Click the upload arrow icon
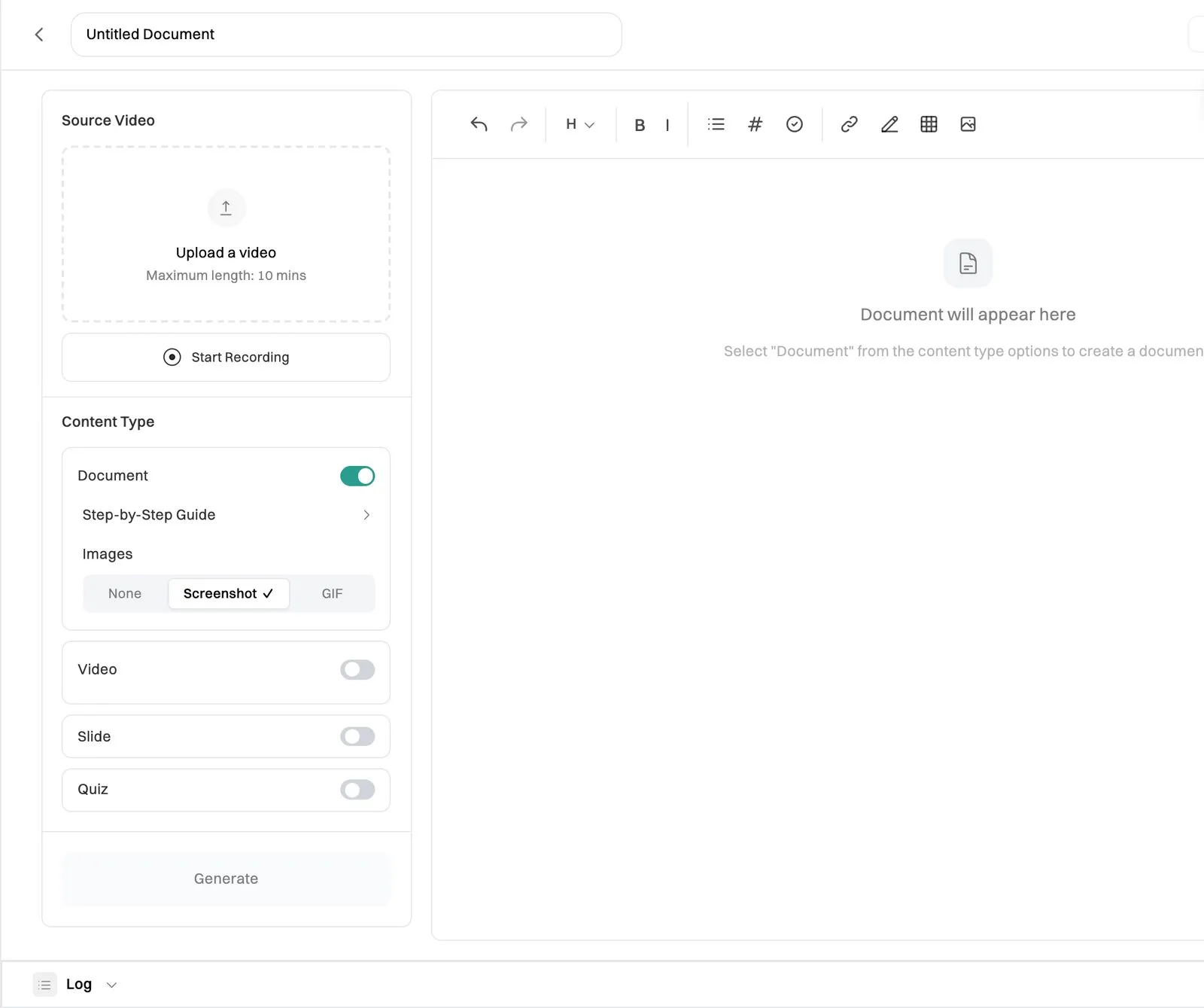The width and height of the screenshot is (1204, 1008). (x=226, y=208)
